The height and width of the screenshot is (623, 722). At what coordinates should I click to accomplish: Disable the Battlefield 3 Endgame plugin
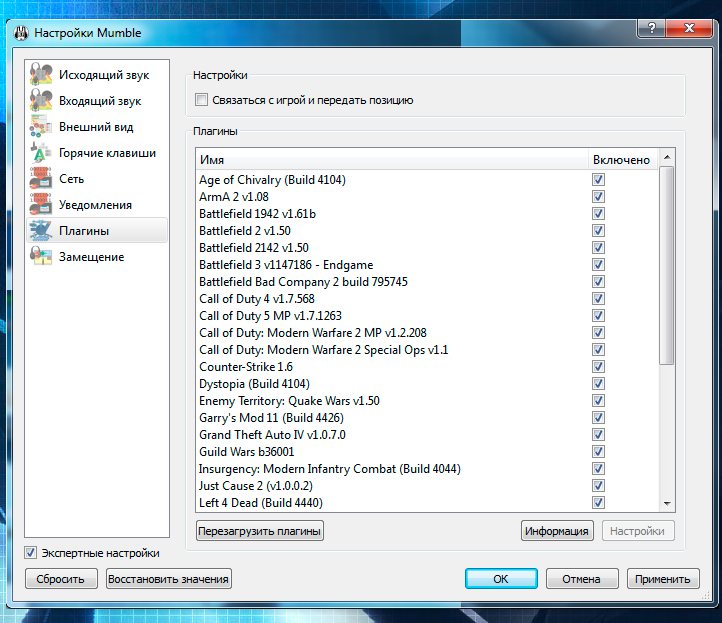click(x=598, y=265)
